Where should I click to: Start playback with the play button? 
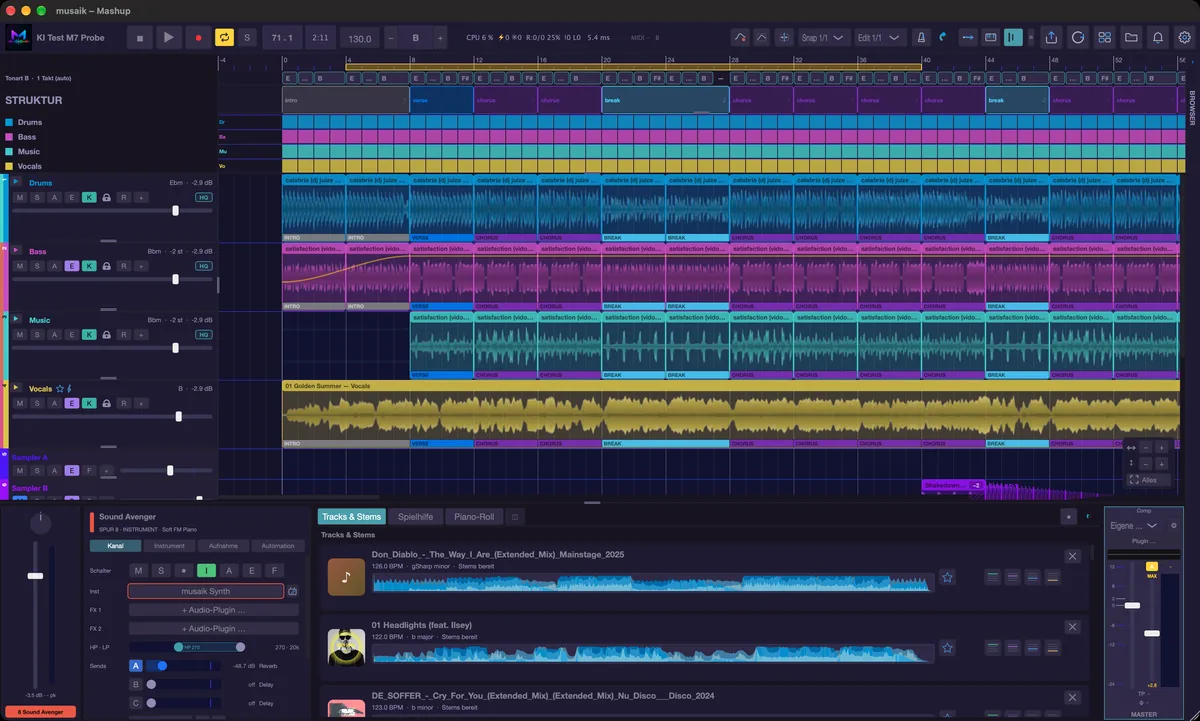tap(168, 38)
